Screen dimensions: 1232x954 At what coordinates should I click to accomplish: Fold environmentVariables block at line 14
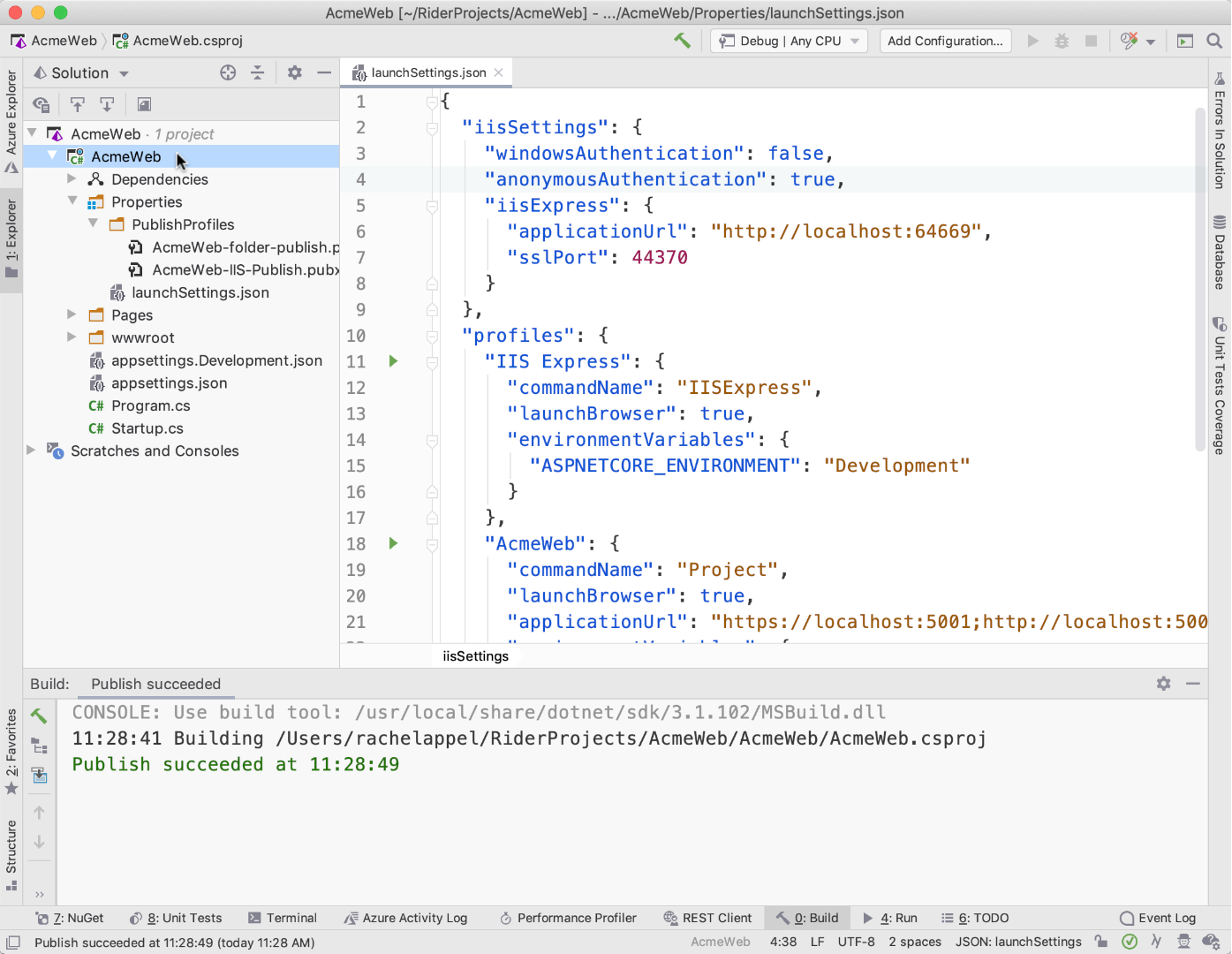click(x=432, y=440)
